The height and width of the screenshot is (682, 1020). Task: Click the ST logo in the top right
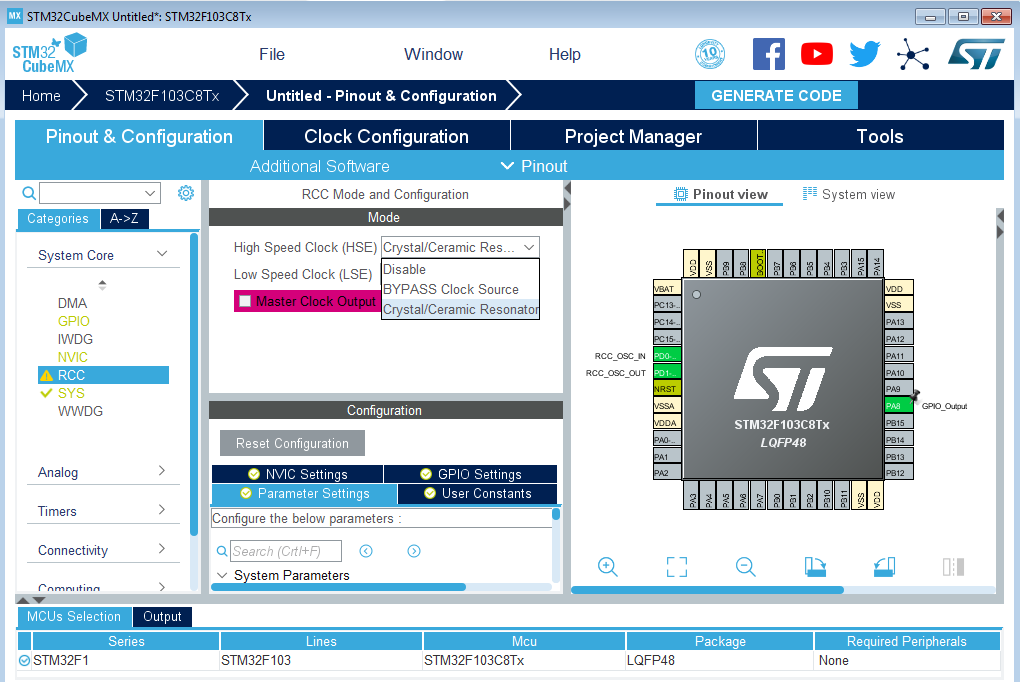tap(975, 53)
